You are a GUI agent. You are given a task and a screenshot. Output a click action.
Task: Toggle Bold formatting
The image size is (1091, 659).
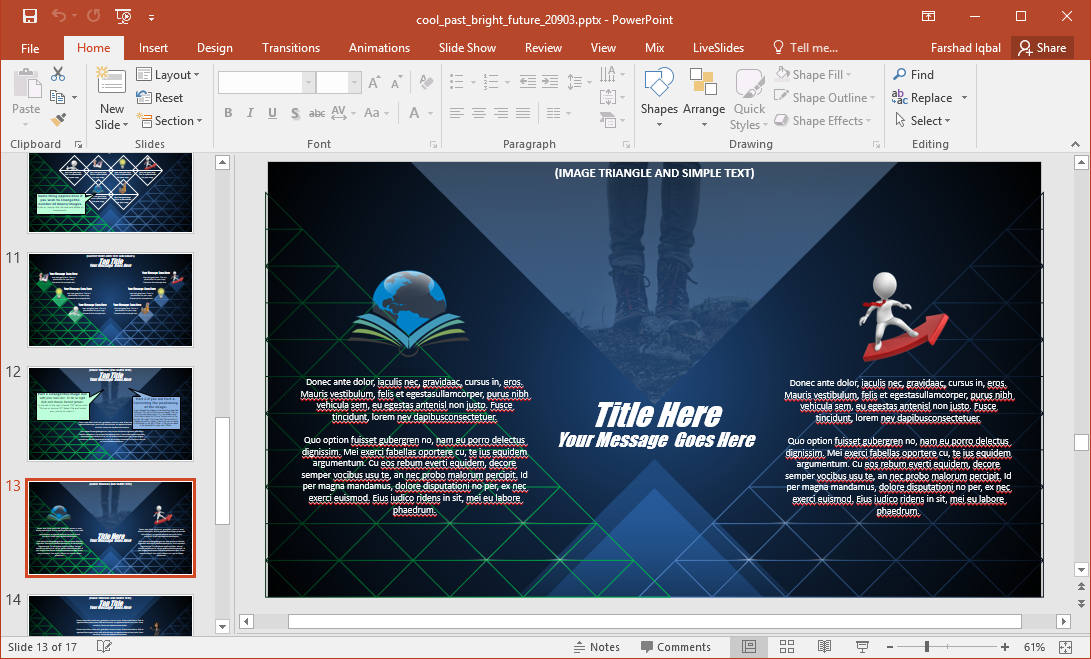coord(228,113)
